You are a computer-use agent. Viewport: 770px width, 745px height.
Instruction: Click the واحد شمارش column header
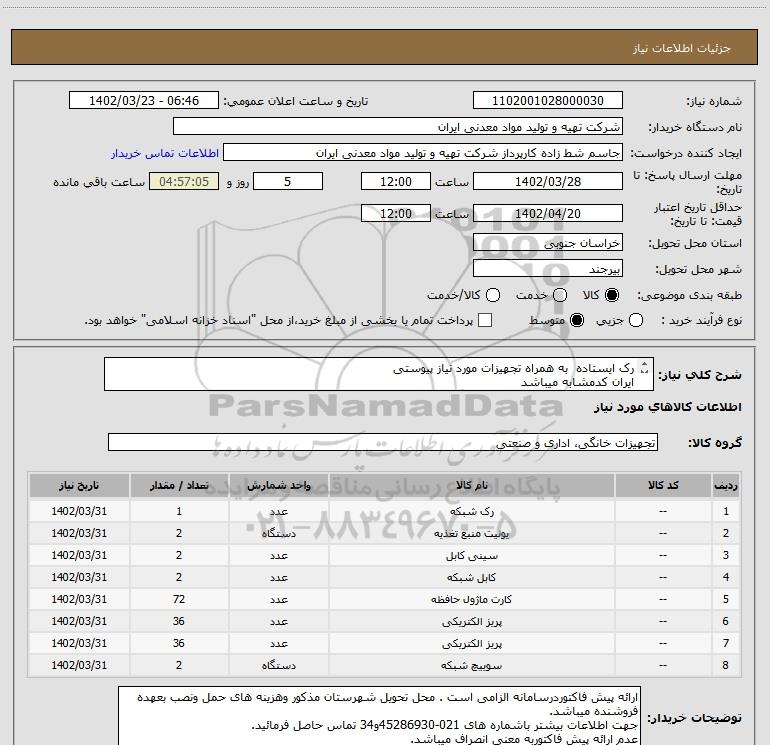click(278, 486)
